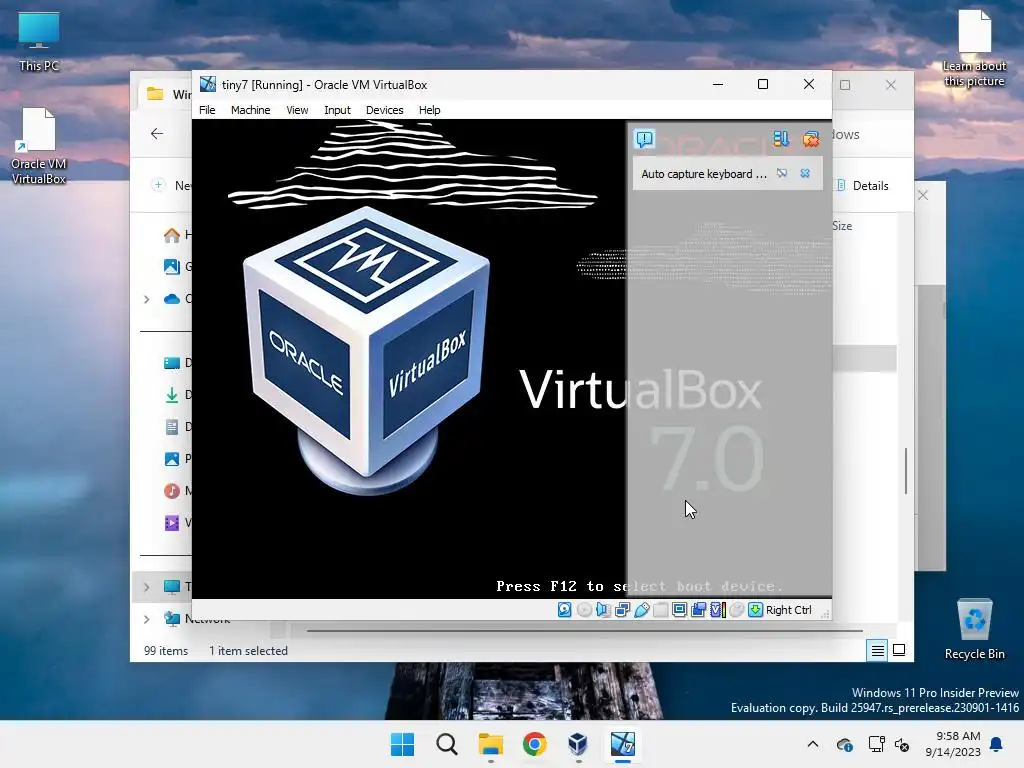Click the Recycle Bin desktop icon
Viewport: 1024px width, 768px height.
point(974,630)
